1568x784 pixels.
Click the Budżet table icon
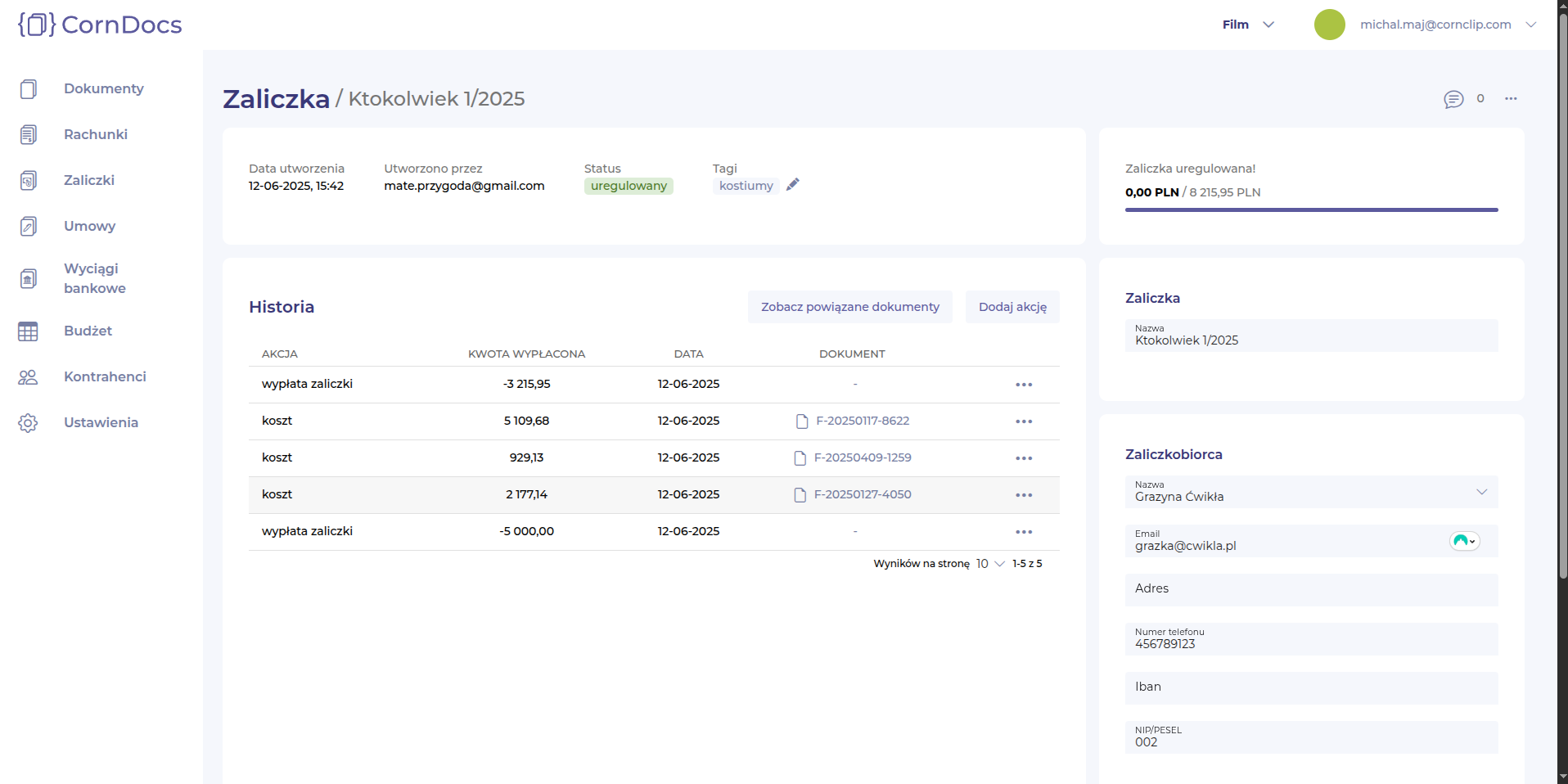pos(28,331)
